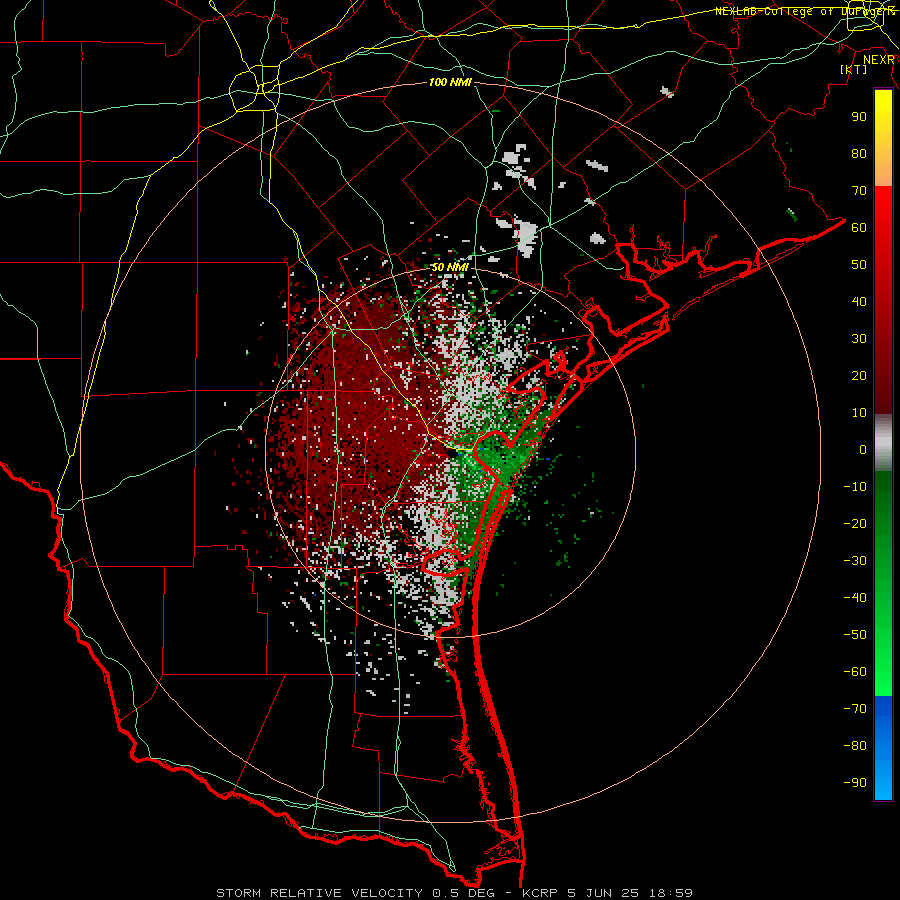Image resolution: width=900 pixels, height=900 pixels.
Task: Click the NEXLAB-College of DuPage credit text
Action: click(x=805, y=11)
